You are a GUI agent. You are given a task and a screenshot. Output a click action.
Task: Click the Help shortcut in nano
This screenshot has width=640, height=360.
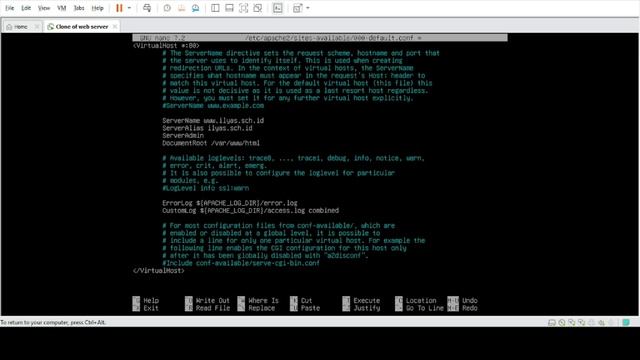[x=146, y=300]
